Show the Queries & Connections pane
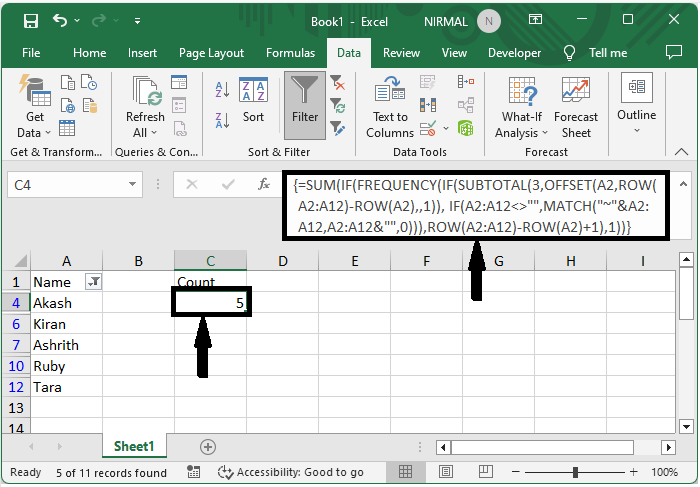 pyautogui.click(x=179, y=82)
